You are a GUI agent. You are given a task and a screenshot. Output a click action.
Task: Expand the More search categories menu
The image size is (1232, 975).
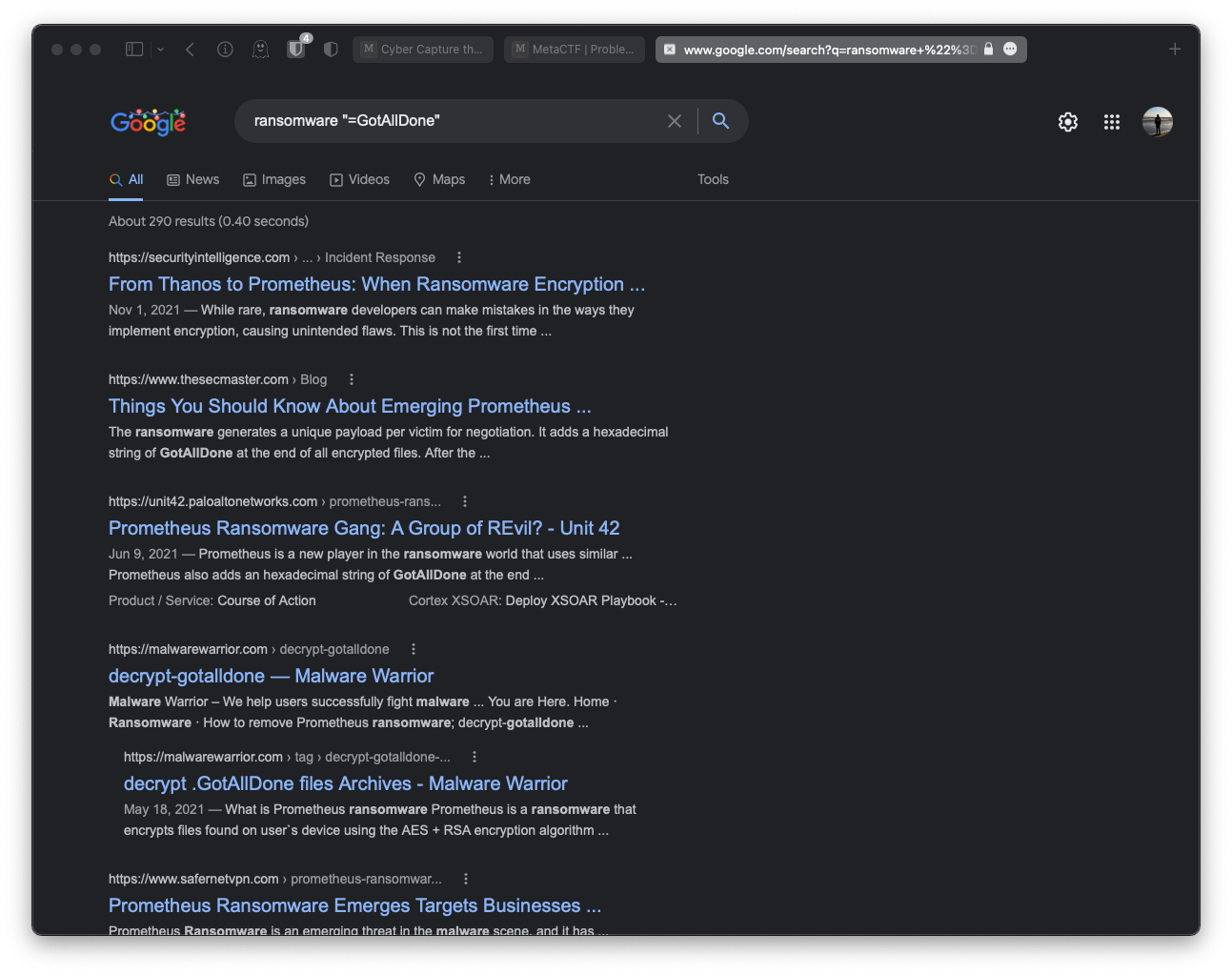click(x=510, y=179)
